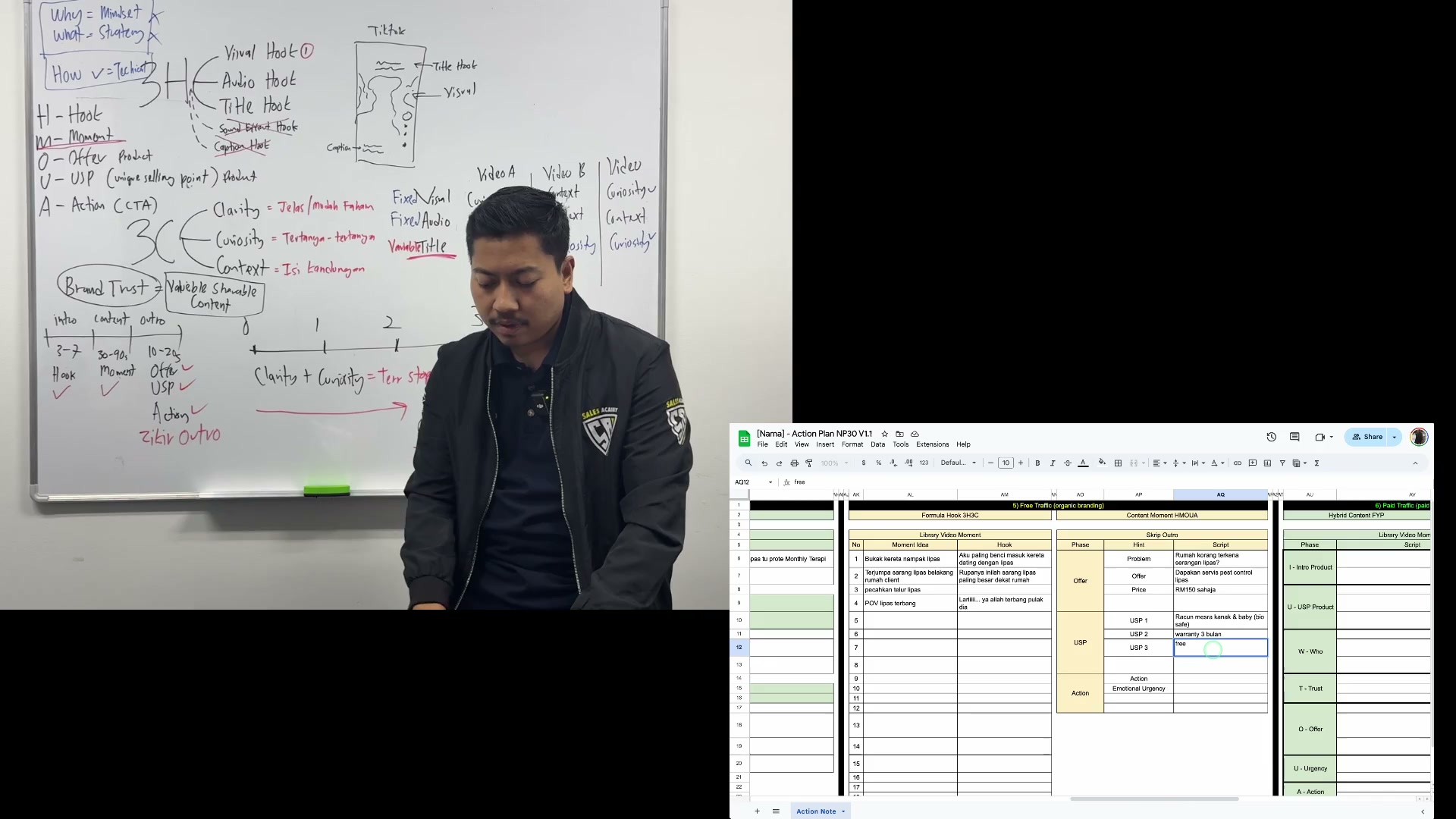Select the paint format tool

[x=809, y=463]
